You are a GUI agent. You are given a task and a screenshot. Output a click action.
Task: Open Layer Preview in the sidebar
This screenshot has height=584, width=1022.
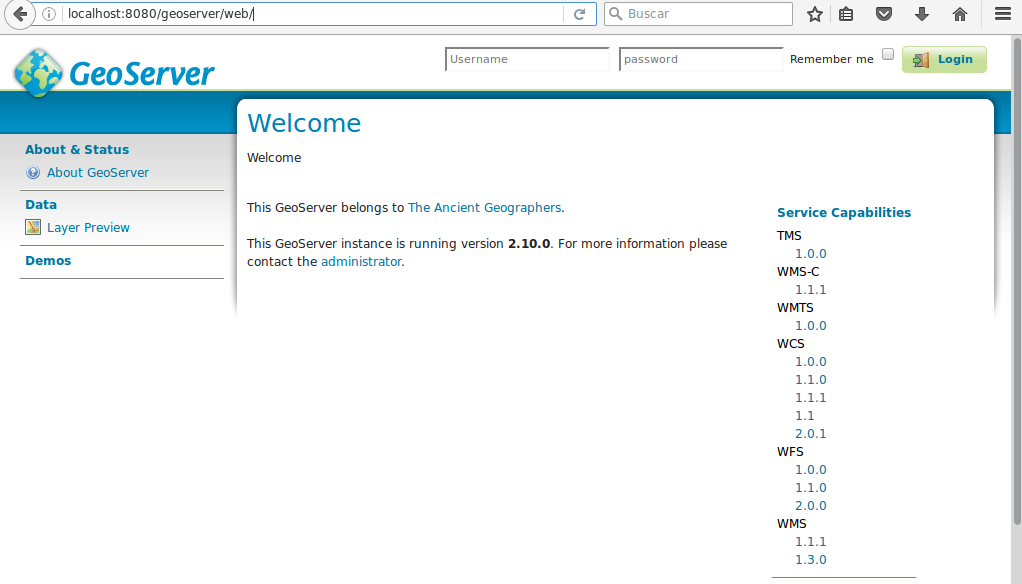pos(88,227)
